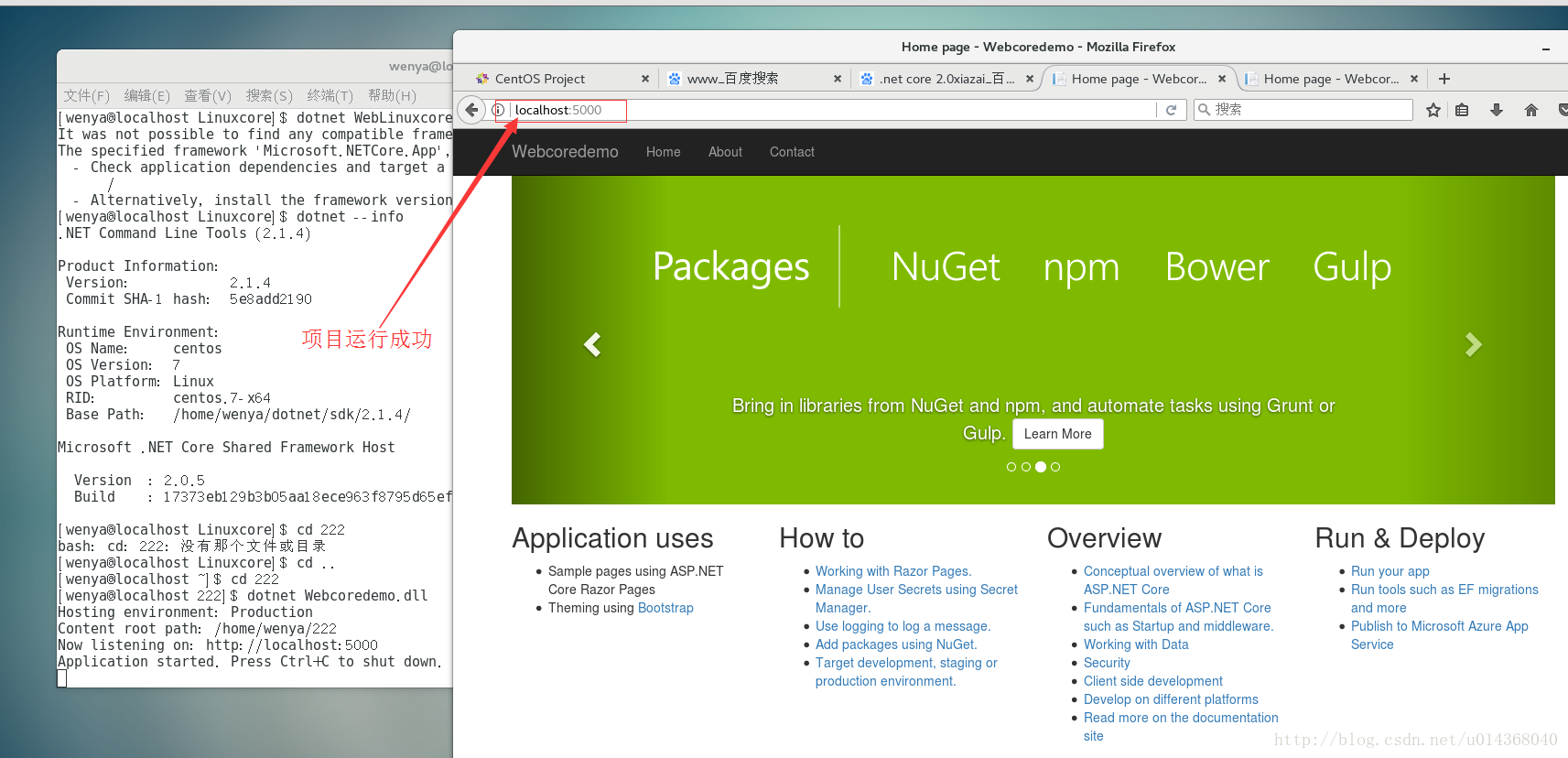
Task: Bookmark this page with the star icon
Action: click(x=1433, y=110)
